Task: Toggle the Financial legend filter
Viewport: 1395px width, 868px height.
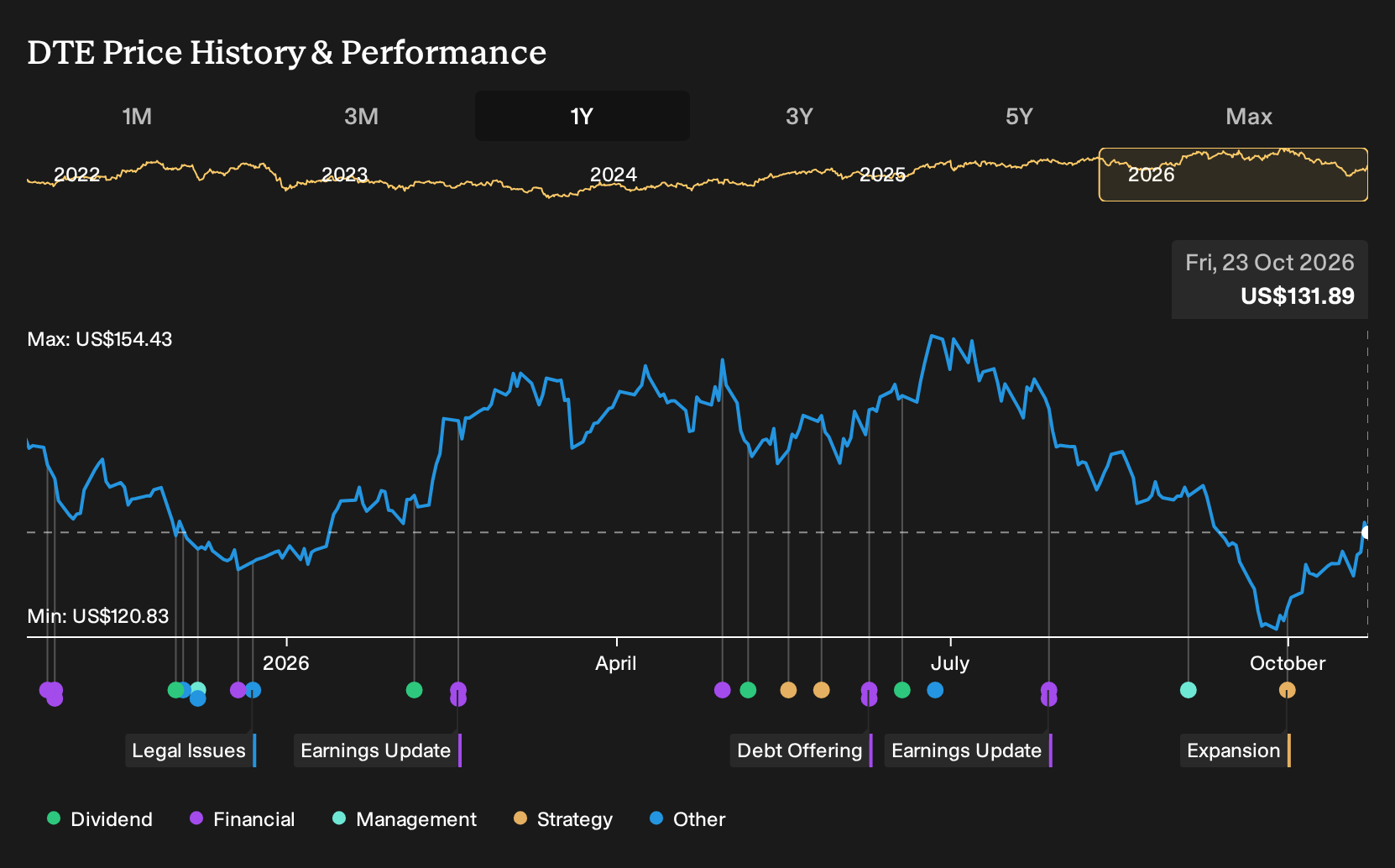Action: coord(243,819)
